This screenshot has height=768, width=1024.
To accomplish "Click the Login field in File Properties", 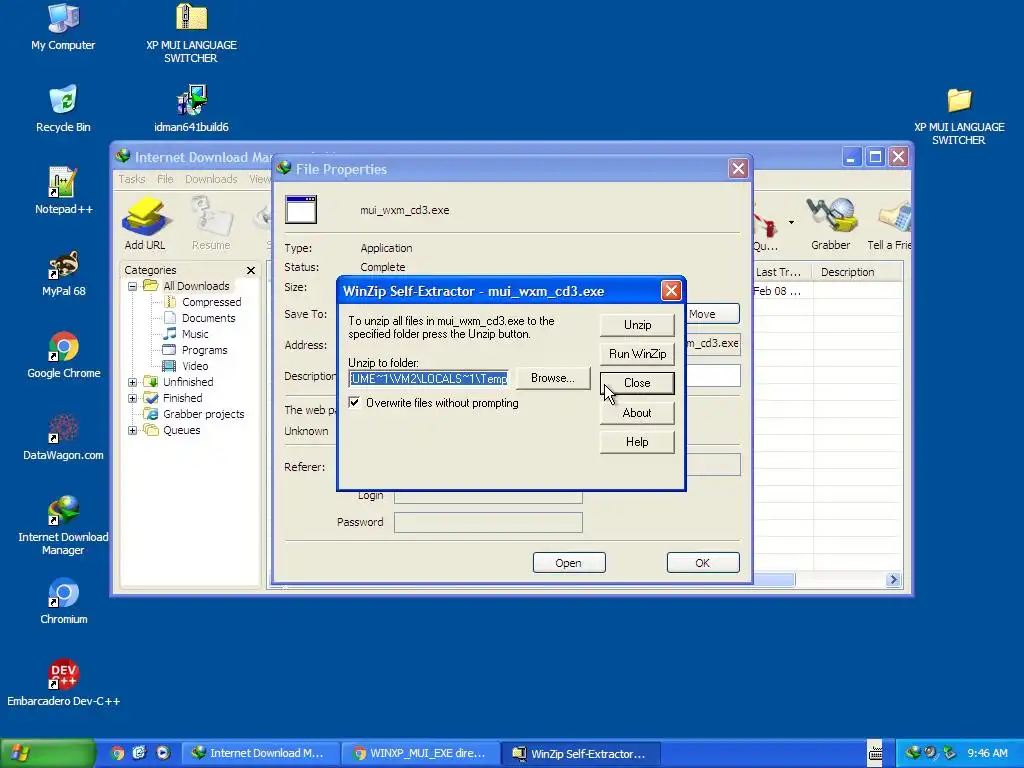I will point(488,496).
